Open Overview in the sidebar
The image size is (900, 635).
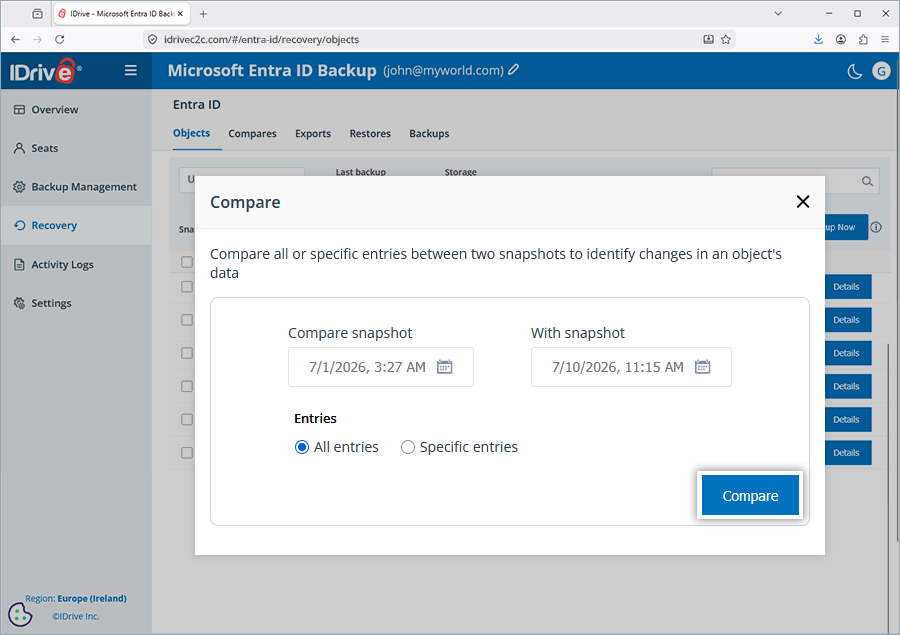pyautogui.click(x=76, y=110)
